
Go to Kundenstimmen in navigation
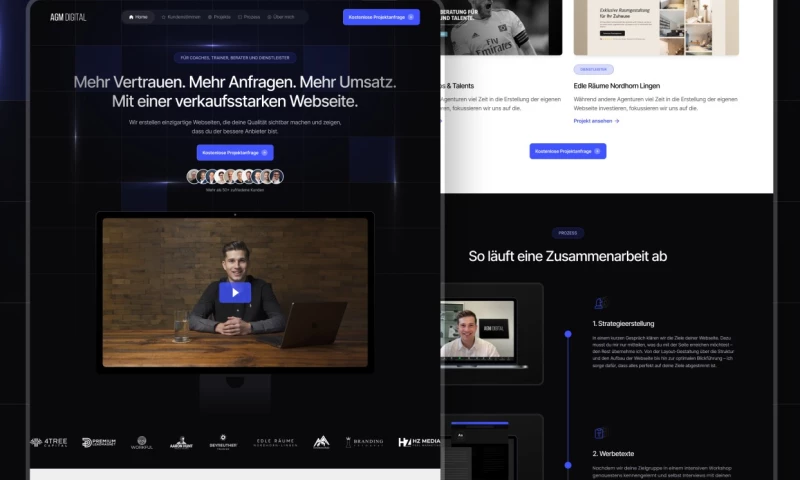tap(181, 17)
